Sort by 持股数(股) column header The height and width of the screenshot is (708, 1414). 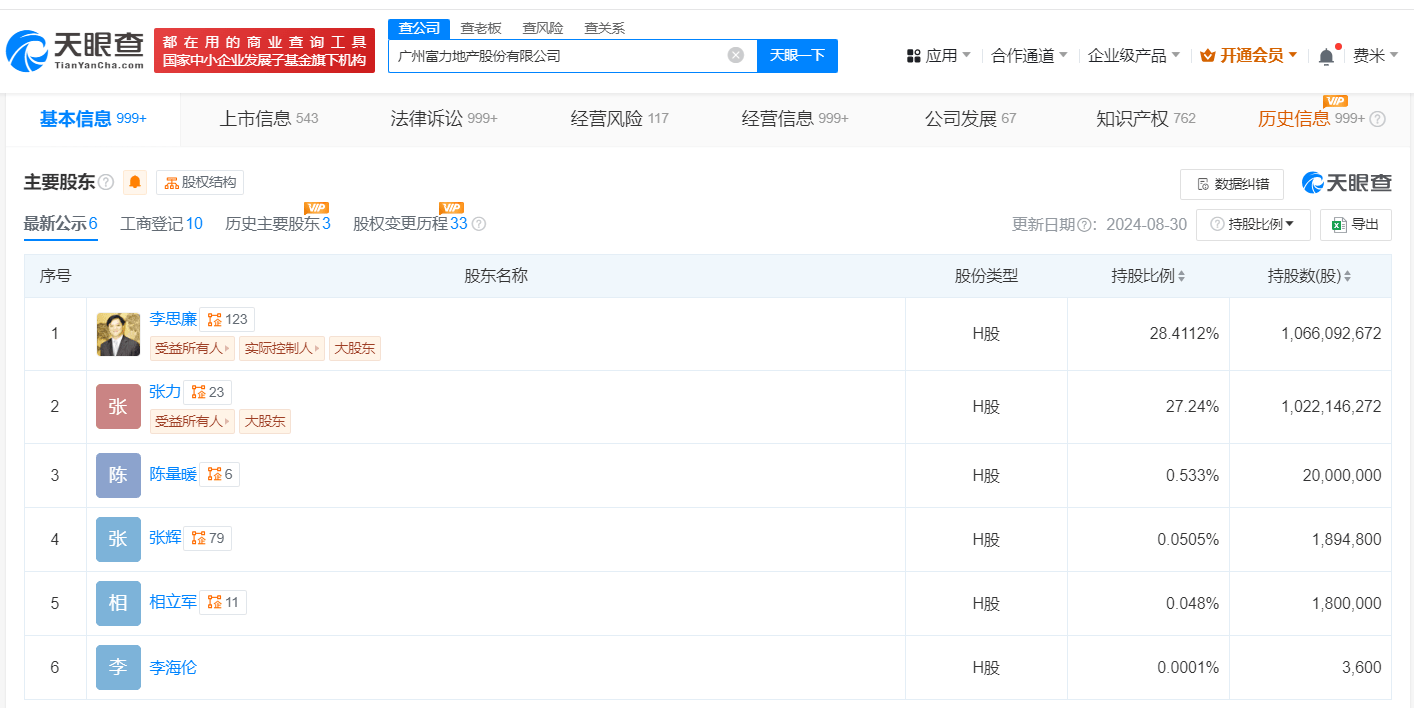1309,276
